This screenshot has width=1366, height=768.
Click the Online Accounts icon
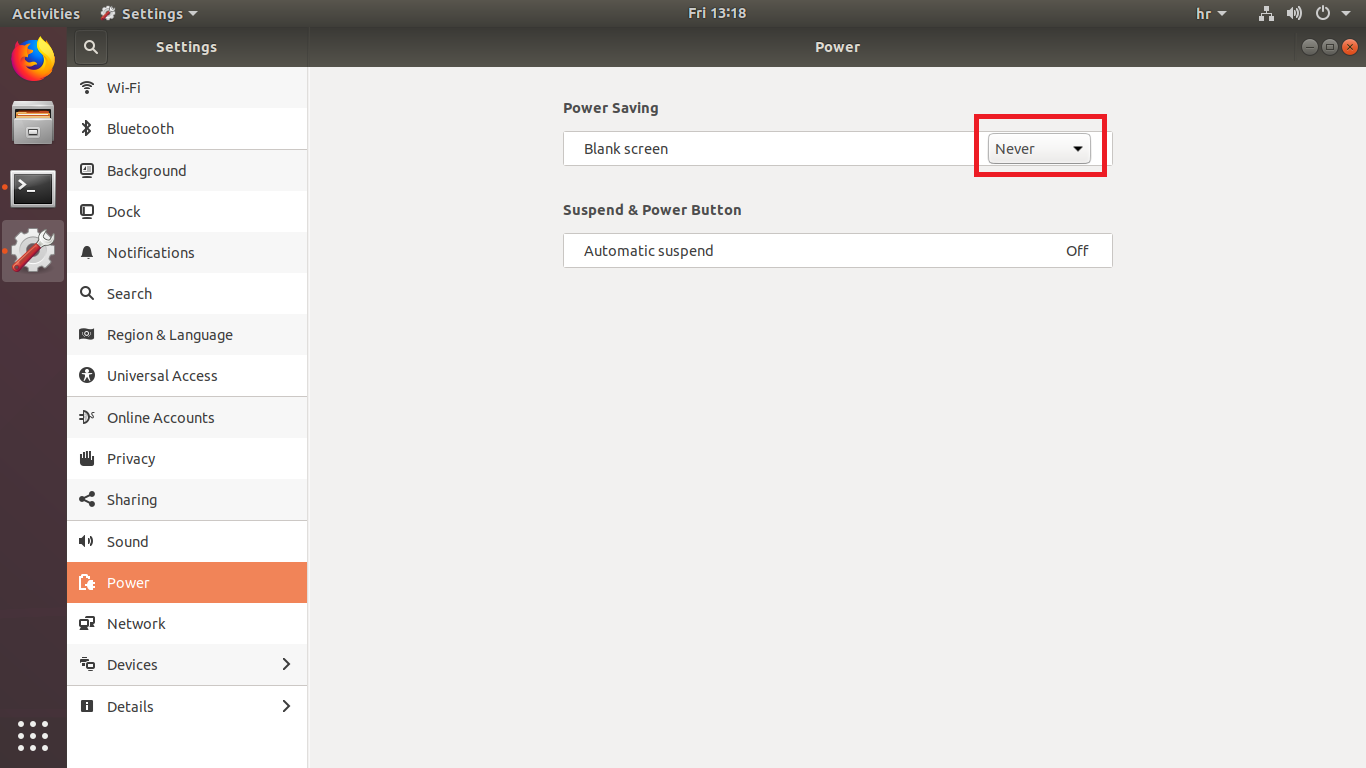87,418
